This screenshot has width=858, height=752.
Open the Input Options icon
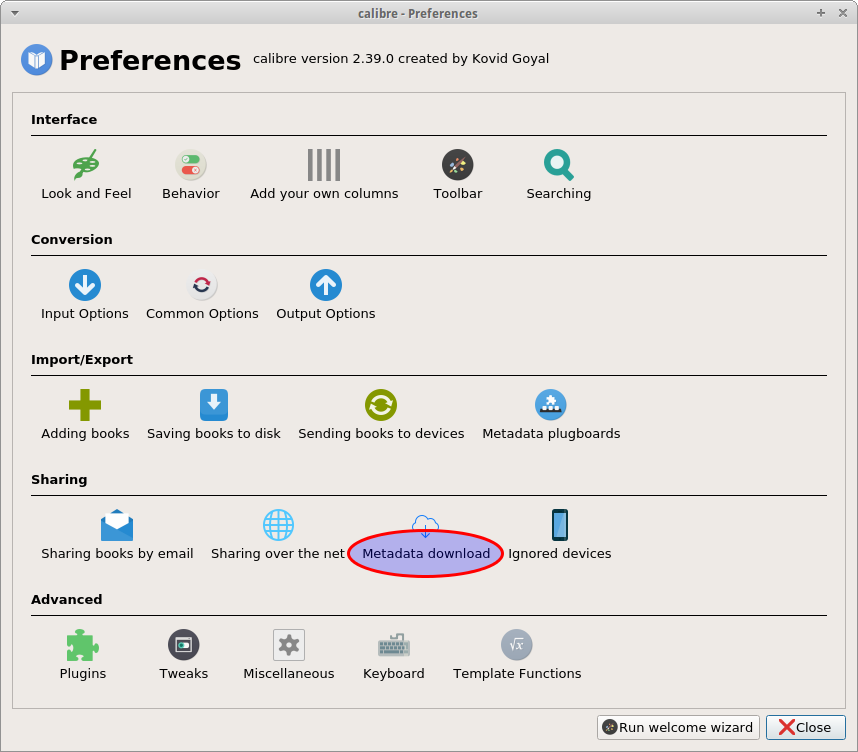[x=85, y=285]
